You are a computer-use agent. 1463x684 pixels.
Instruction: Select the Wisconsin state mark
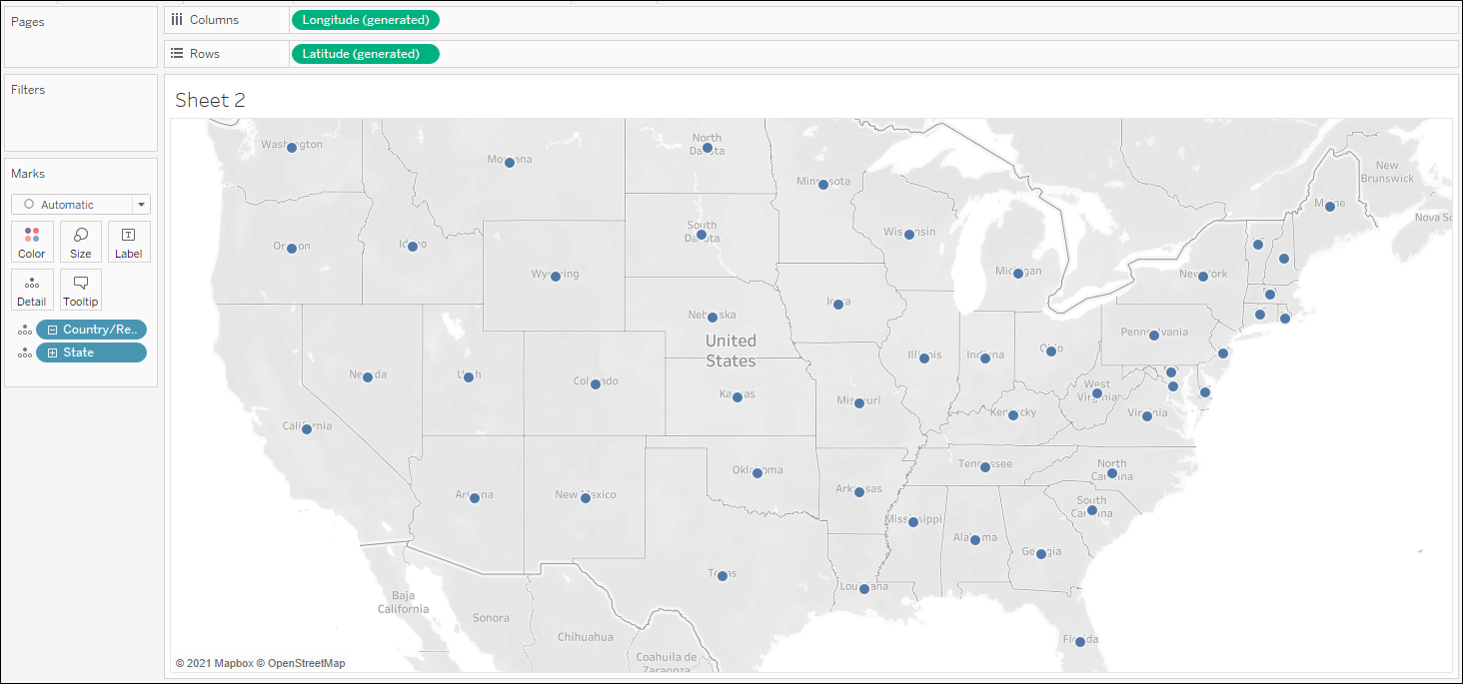pos(909,235)
